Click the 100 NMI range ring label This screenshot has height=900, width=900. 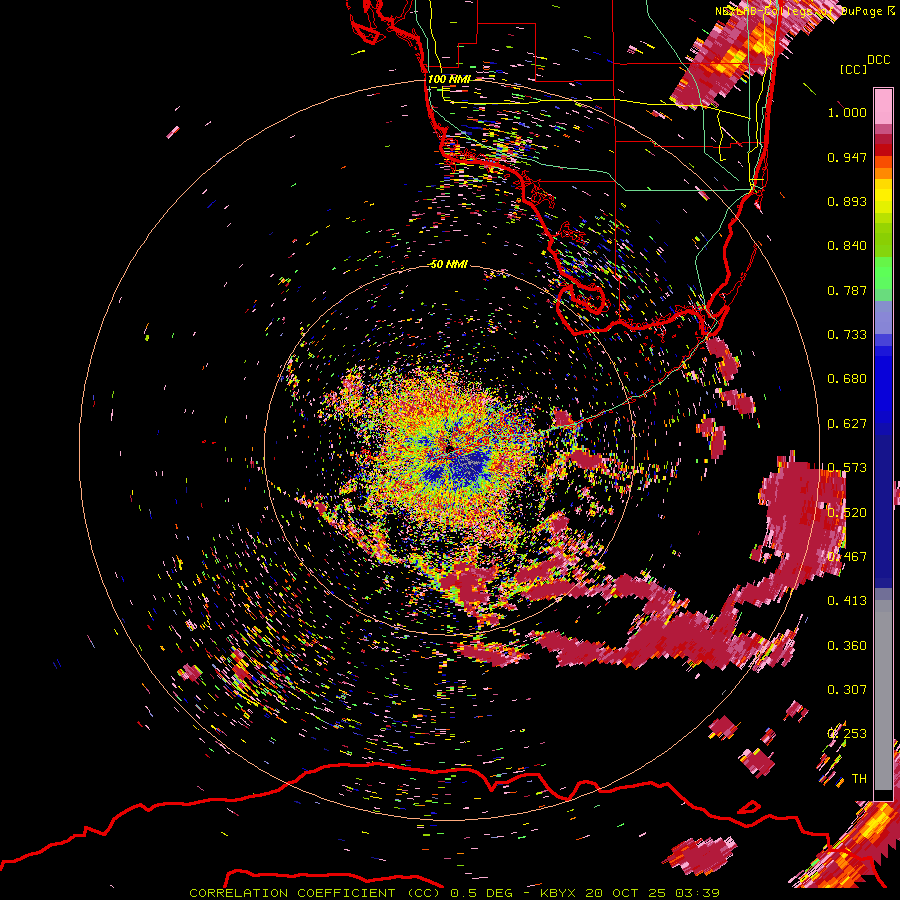click(449, 79)
